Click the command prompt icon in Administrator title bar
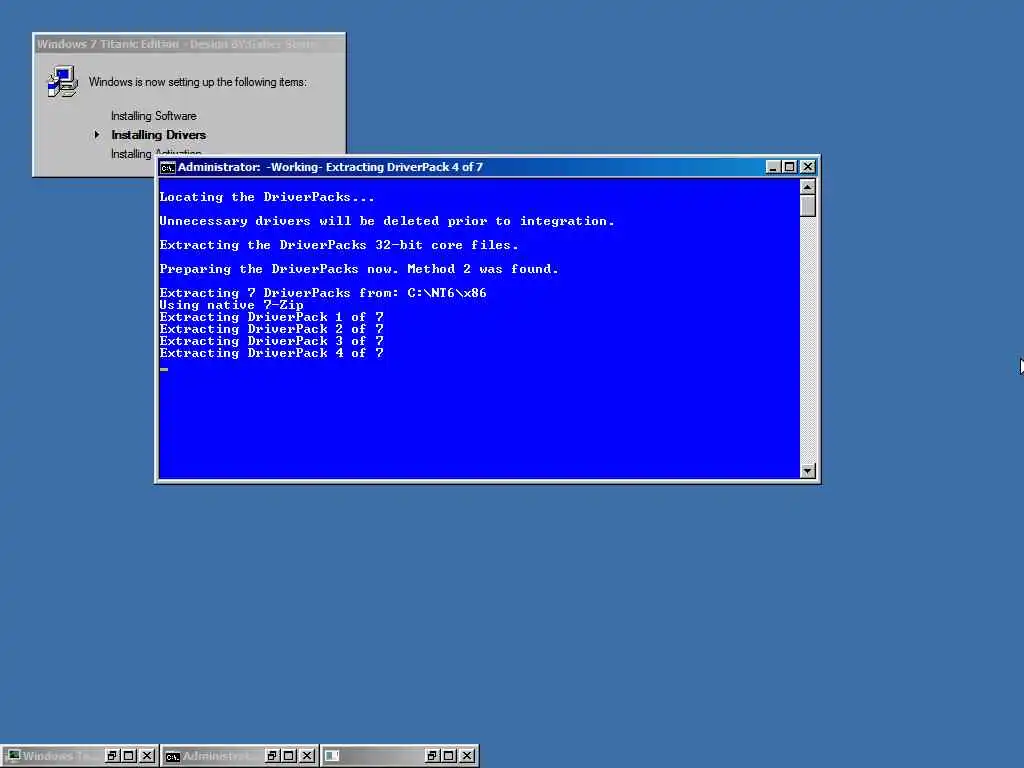 (x=167, y=168)
